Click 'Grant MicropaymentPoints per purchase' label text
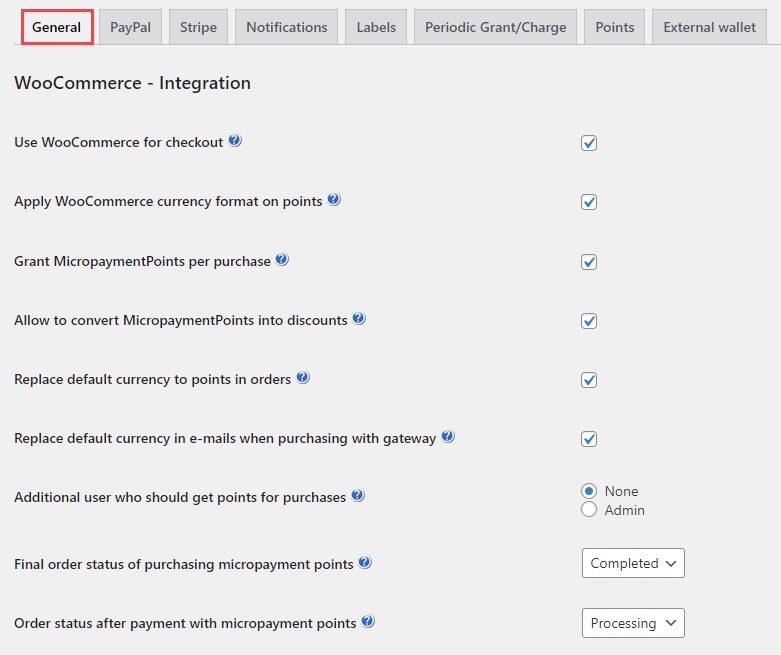Screen dimensions: 781x655 pyautogui.click(x=142, y=261)
